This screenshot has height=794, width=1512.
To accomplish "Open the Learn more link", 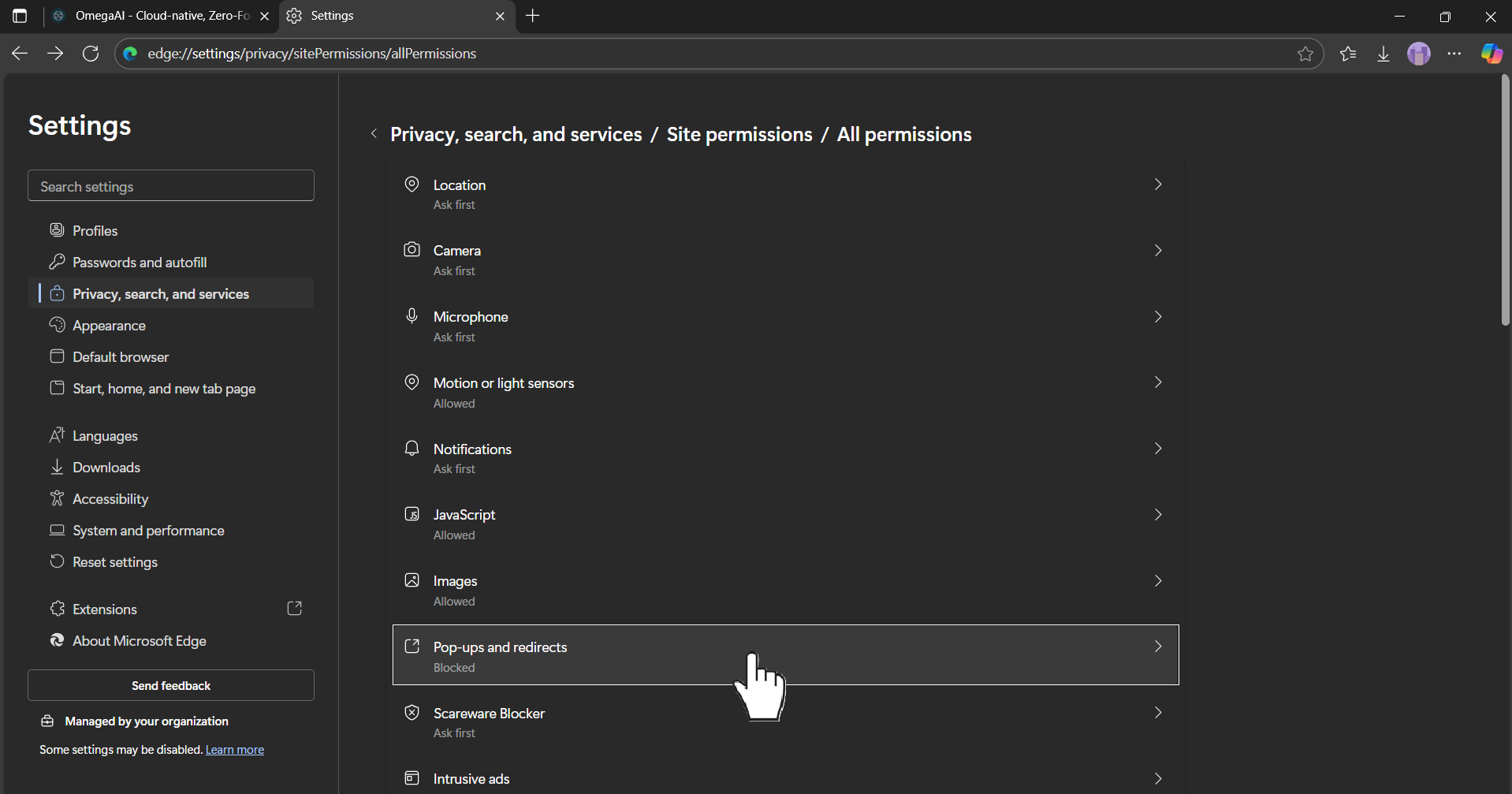I will (x=233, y=749).
